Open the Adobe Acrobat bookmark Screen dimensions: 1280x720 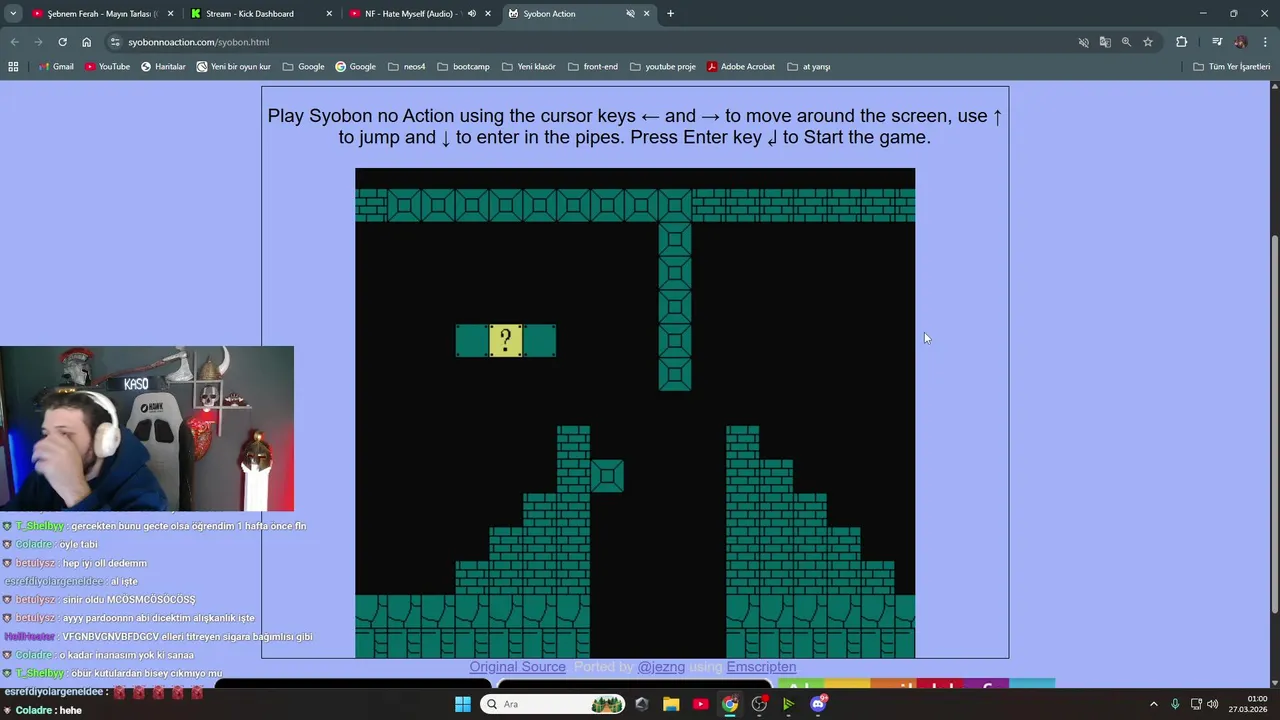coord(741,67)
